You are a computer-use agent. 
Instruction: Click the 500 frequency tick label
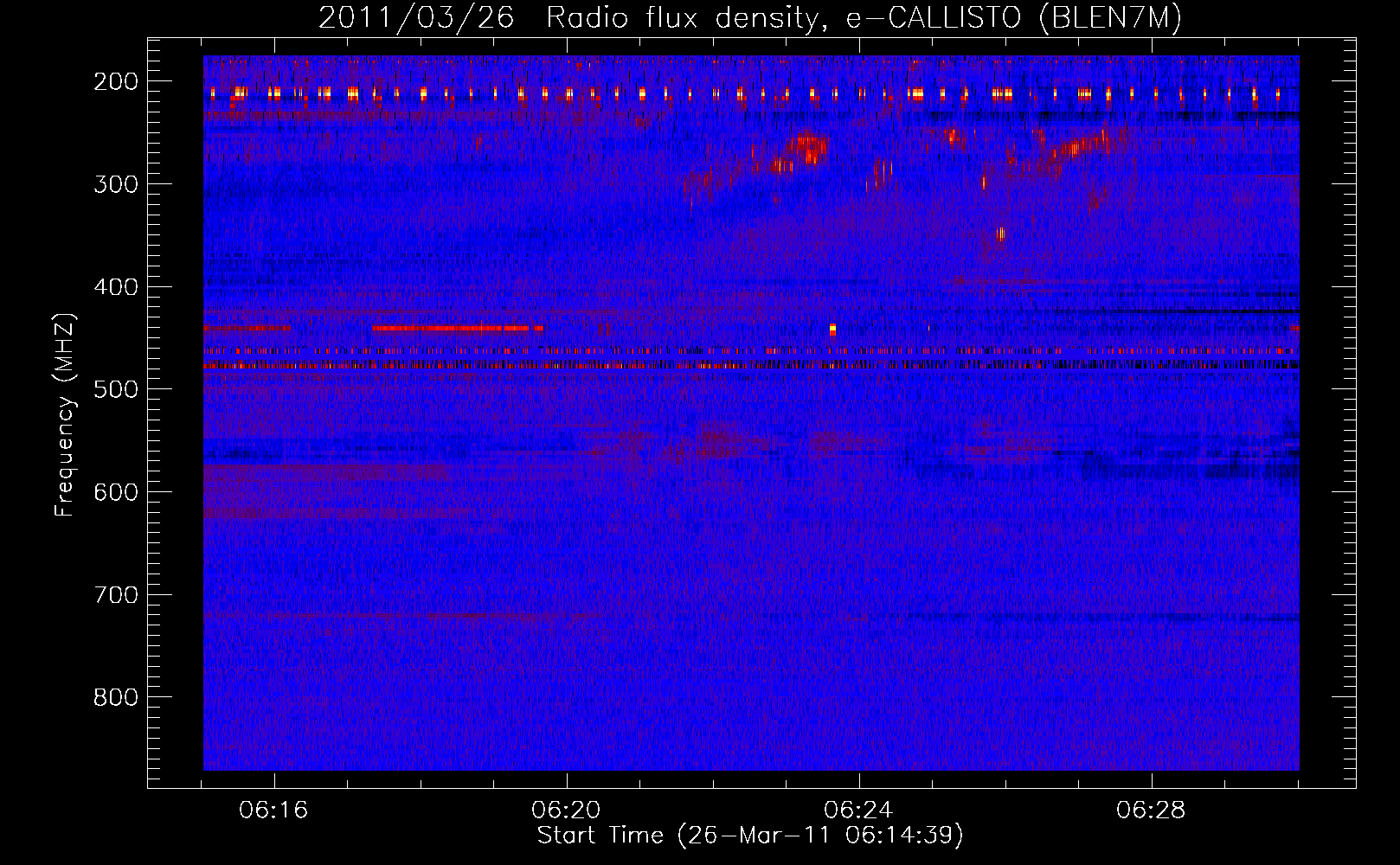pyautogui.click(x=116, y=389)
